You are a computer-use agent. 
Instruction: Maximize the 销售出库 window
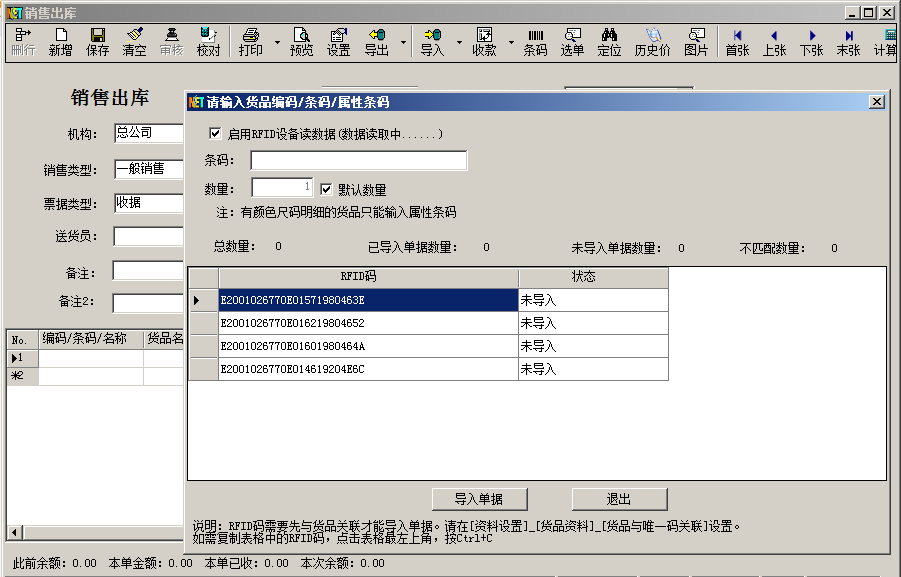869,12
